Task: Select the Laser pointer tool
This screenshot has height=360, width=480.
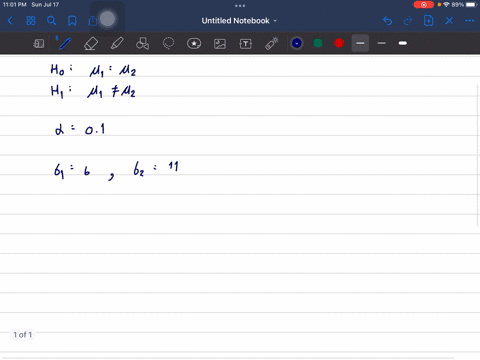Action: point(272,44)
